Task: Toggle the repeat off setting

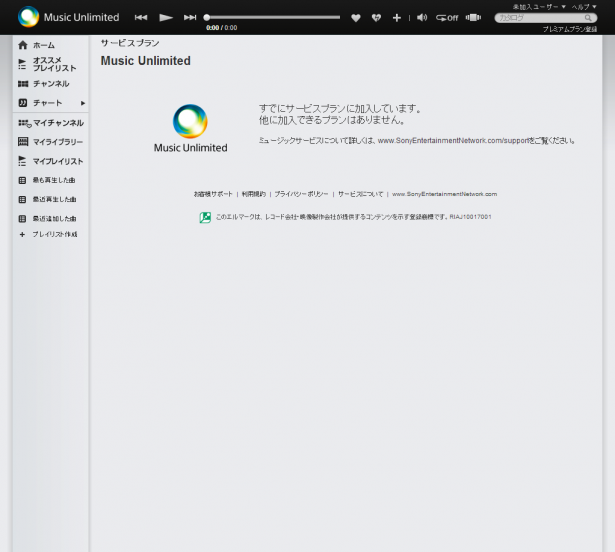Action: point(447,18)
